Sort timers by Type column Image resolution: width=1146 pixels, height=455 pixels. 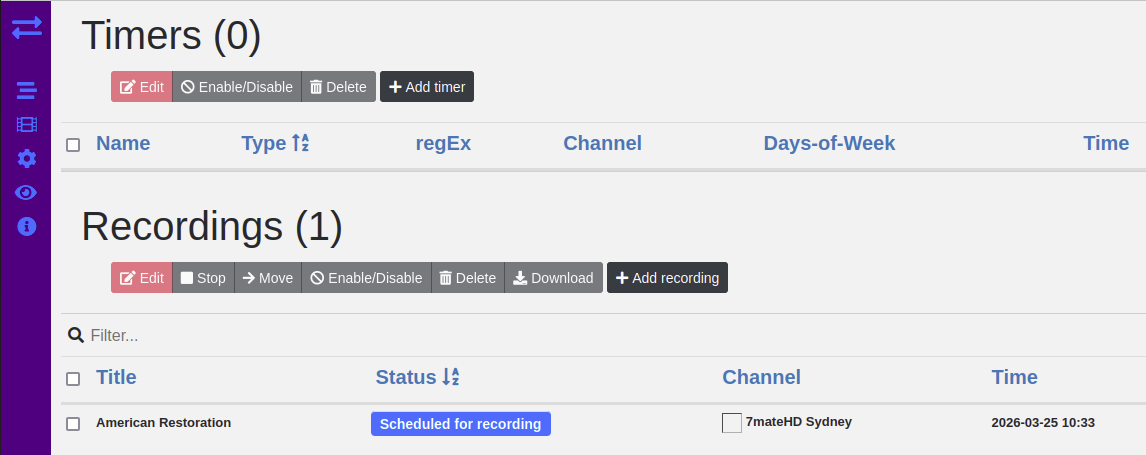(276, 143)
